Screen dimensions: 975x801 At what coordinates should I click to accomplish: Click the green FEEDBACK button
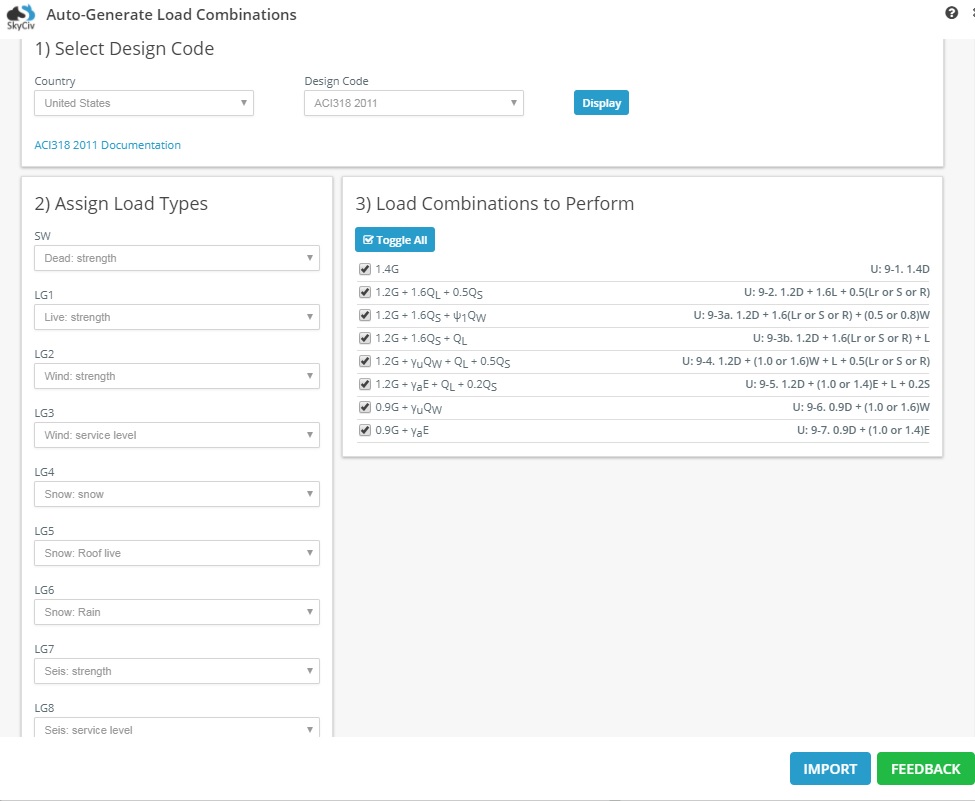pos(926,769)
